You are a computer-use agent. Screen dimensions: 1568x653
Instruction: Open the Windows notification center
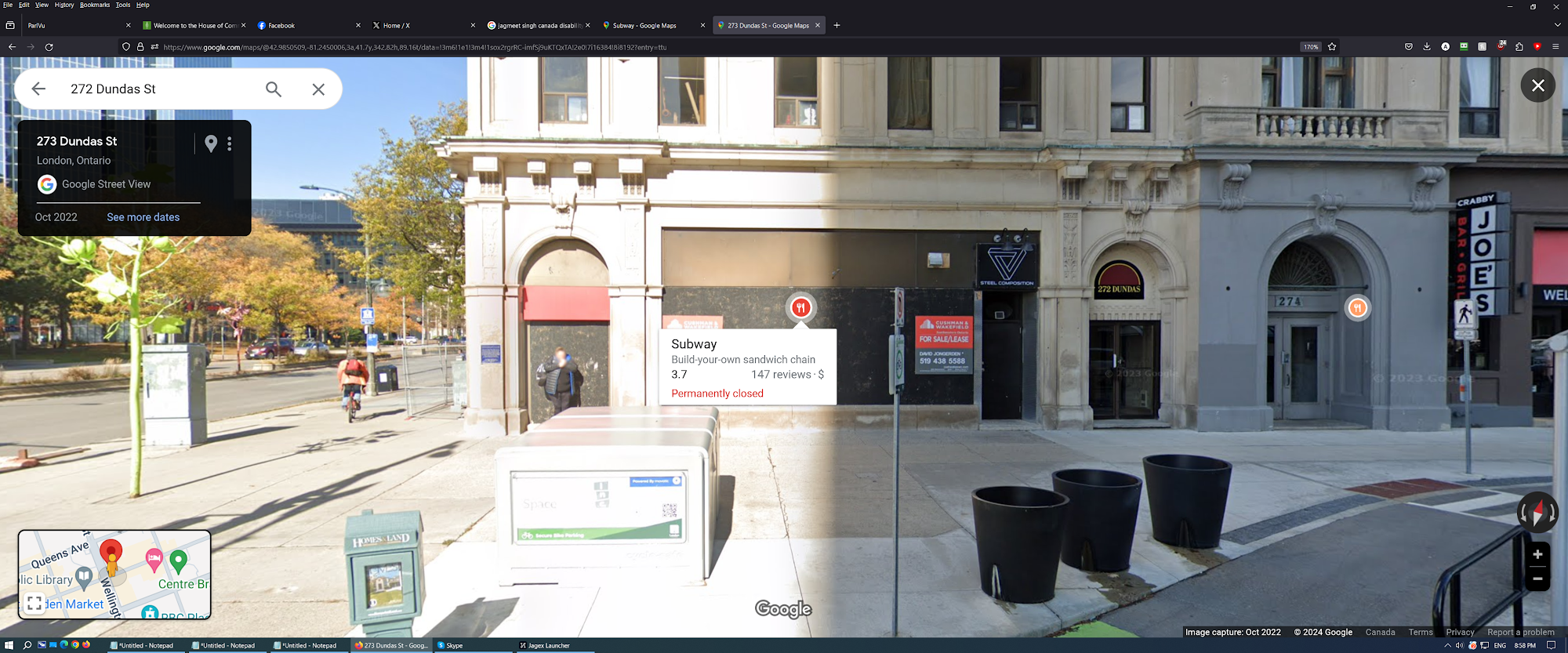pyautogui.click(x=1551, y=646)
